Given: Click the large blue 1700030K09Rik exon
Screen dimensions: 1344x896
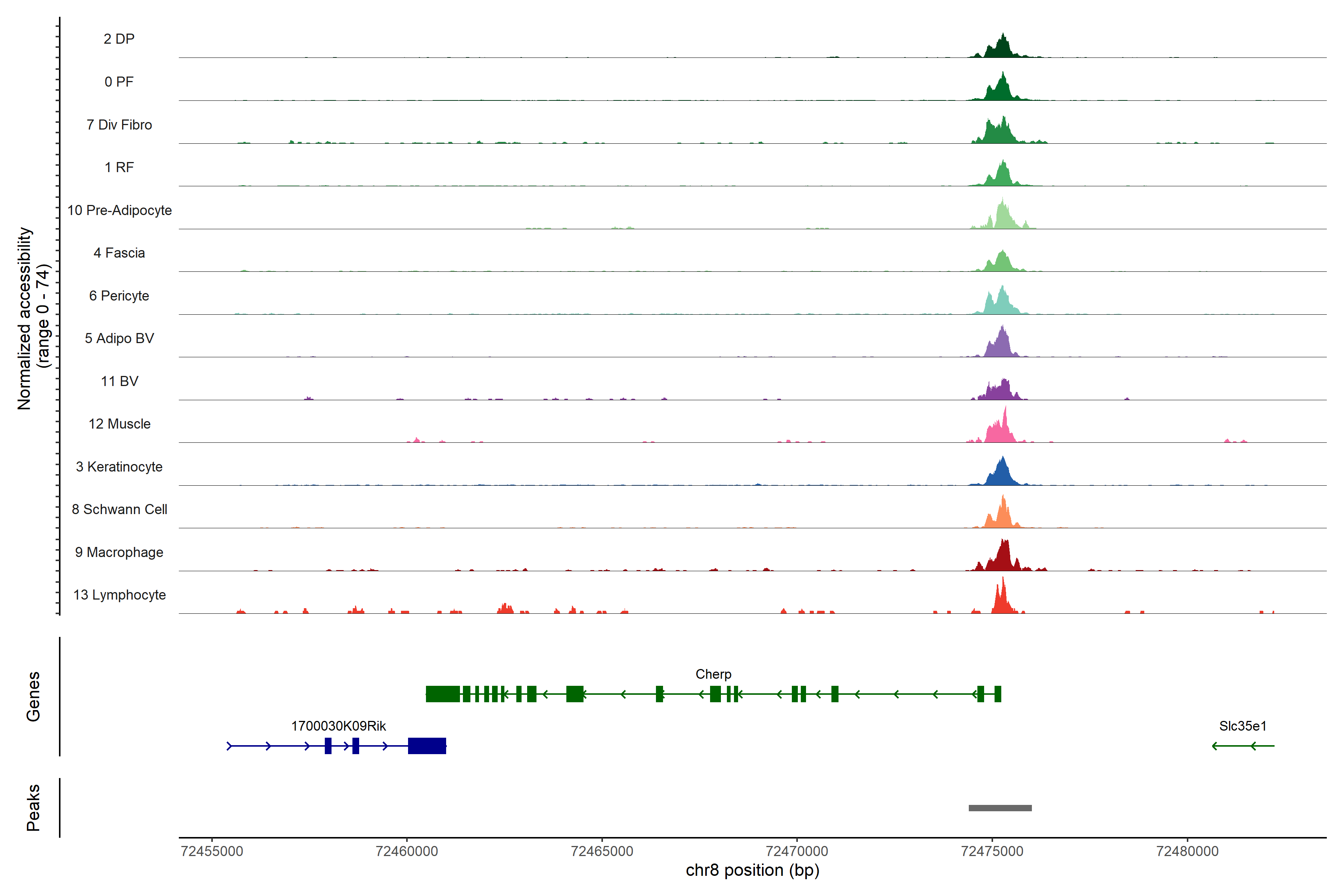Looking at the screenshot, I should tap(427, 746).
